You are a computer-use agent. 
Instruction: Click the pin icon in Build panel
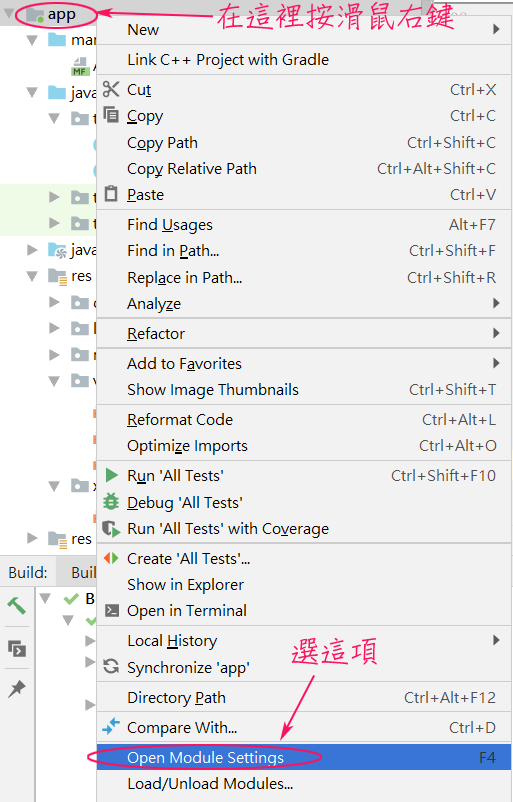[17, 689]
